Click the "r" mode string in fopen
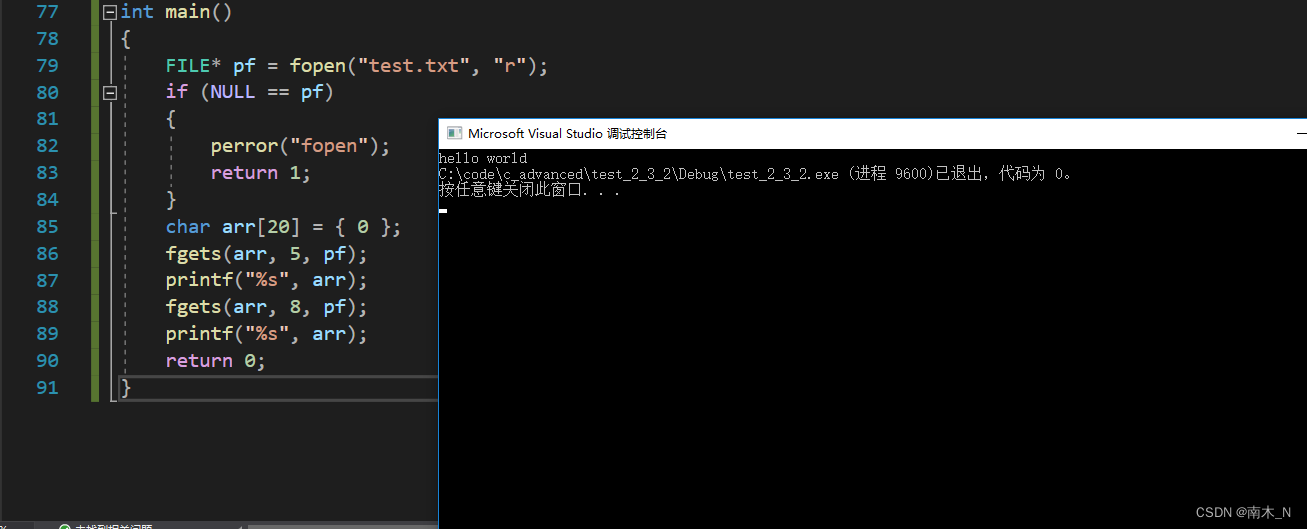This screenshot has height=529, width=1307. point(511,66)
